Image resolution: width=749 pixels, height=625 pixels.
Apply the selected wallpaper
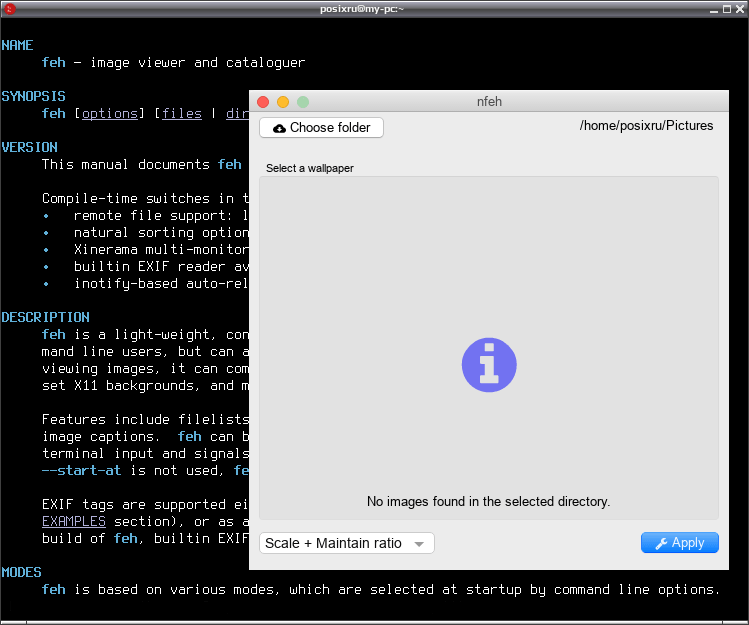(x=679, y=543)
